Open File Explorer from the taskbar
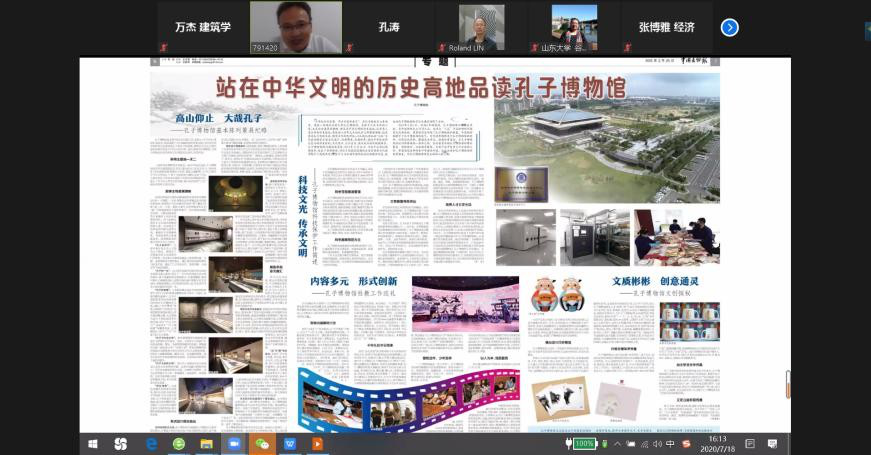The width and height of the screenshot is (871, 455). [207, 443]
